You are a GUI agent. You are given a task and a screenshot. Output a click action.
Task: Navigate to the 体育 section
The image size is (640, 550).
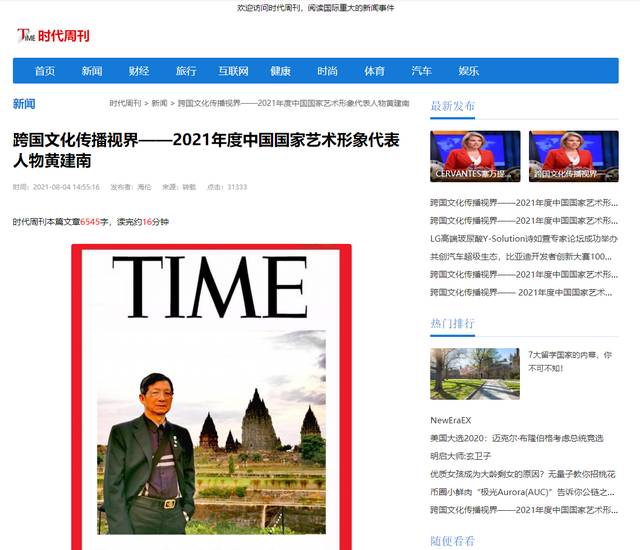tap(374, 71)
